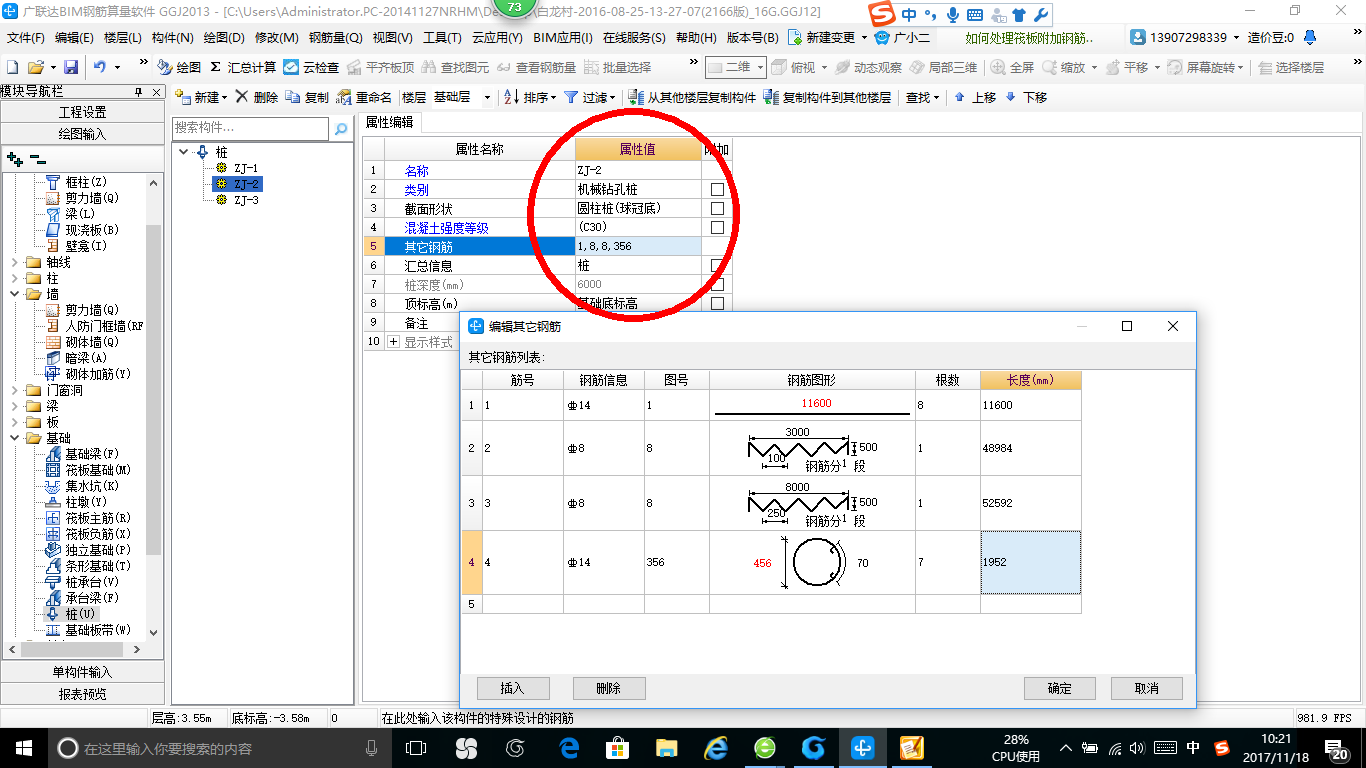
Task: Click 删除 delete in component toolbar
Action: [x=257, y=97]
